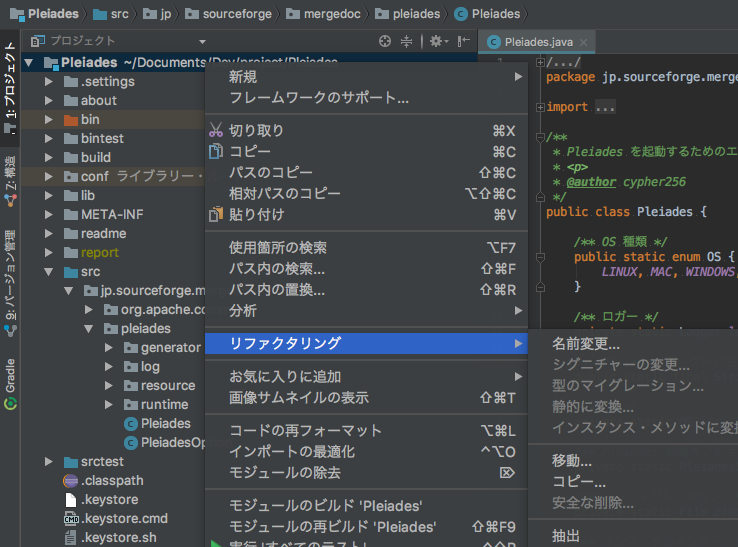This screenshot has height=547, width=738.
Task: Select インポートの最適化 menu entry
Action: point(366,452)
